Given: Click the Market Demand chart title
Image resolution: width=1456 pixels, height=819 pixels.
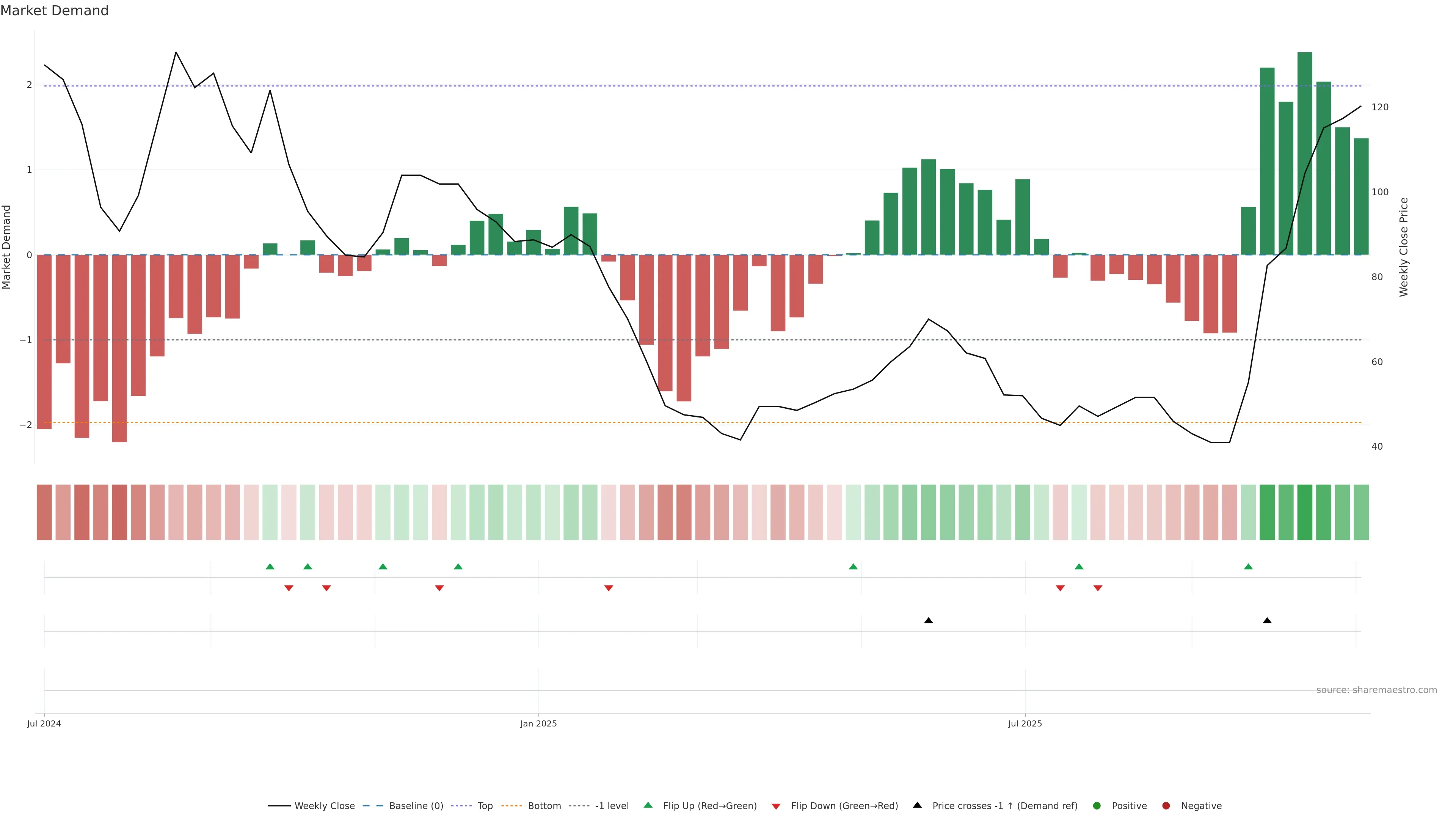Looking at the screenshot, I should [54, 11].
